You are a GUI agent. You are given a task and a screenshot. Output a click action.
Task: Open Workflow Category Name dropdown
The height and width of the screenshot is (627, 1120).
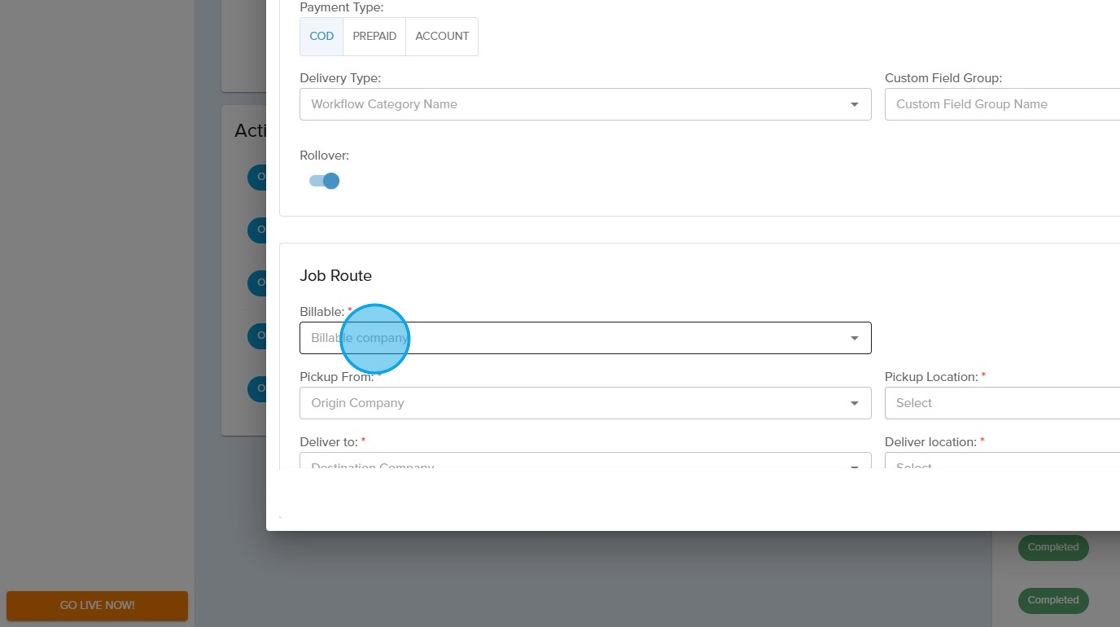tap(570, 104)
